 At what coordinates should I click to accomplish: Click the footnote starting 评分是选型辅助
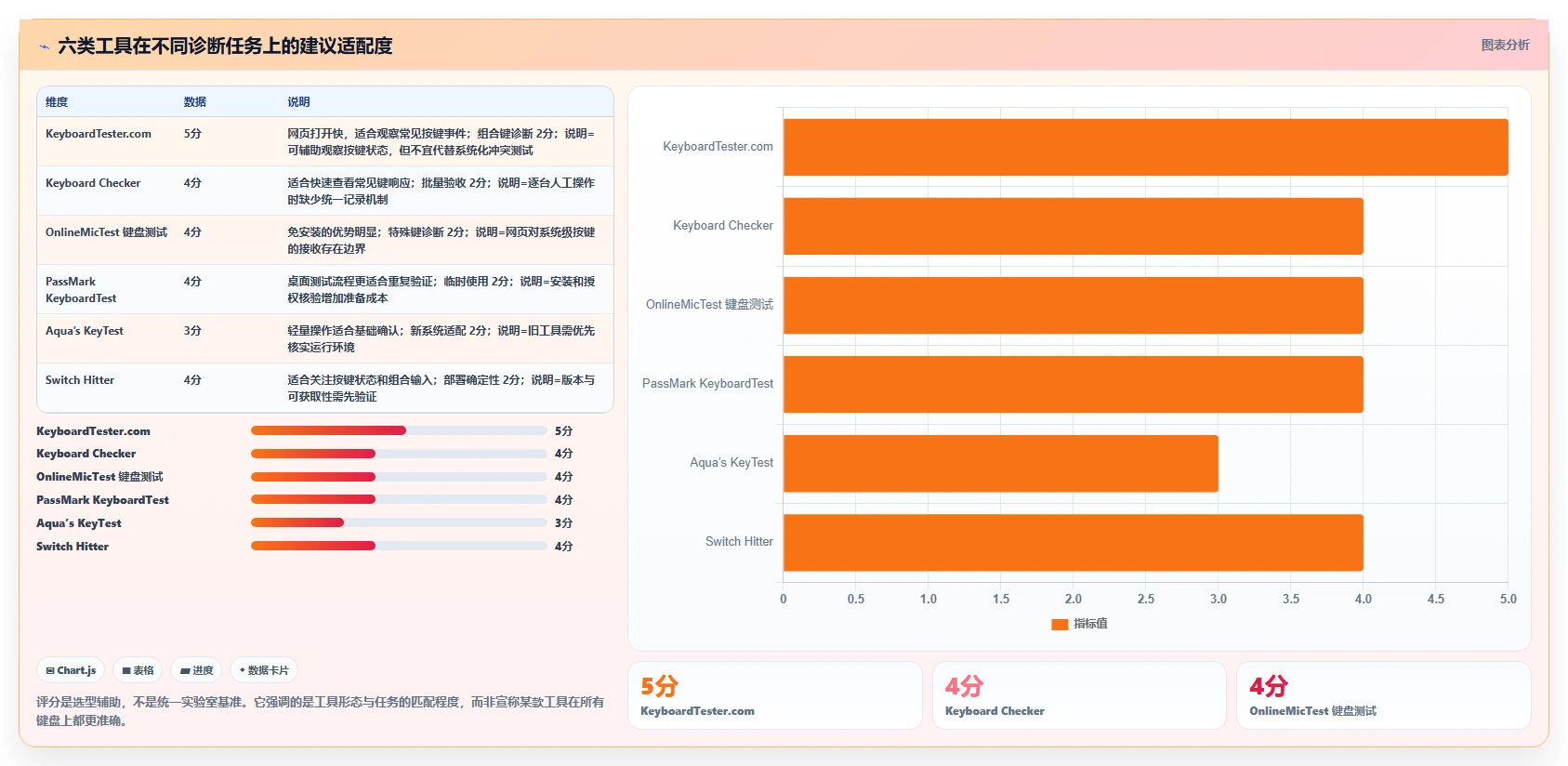321,711
